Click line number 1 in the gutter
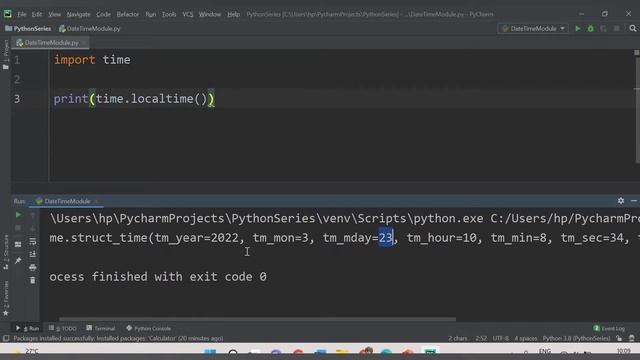 17,60
